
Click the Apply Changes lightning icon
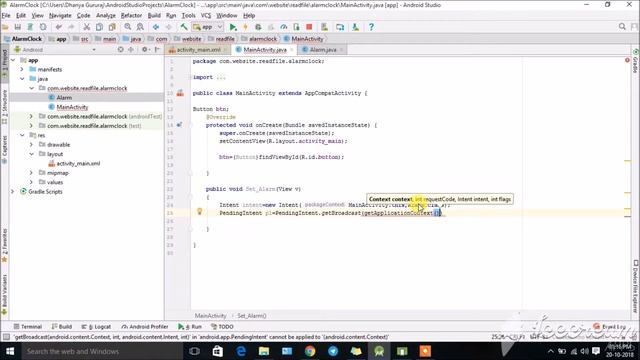pyautogui.click(x=245, y=27)
